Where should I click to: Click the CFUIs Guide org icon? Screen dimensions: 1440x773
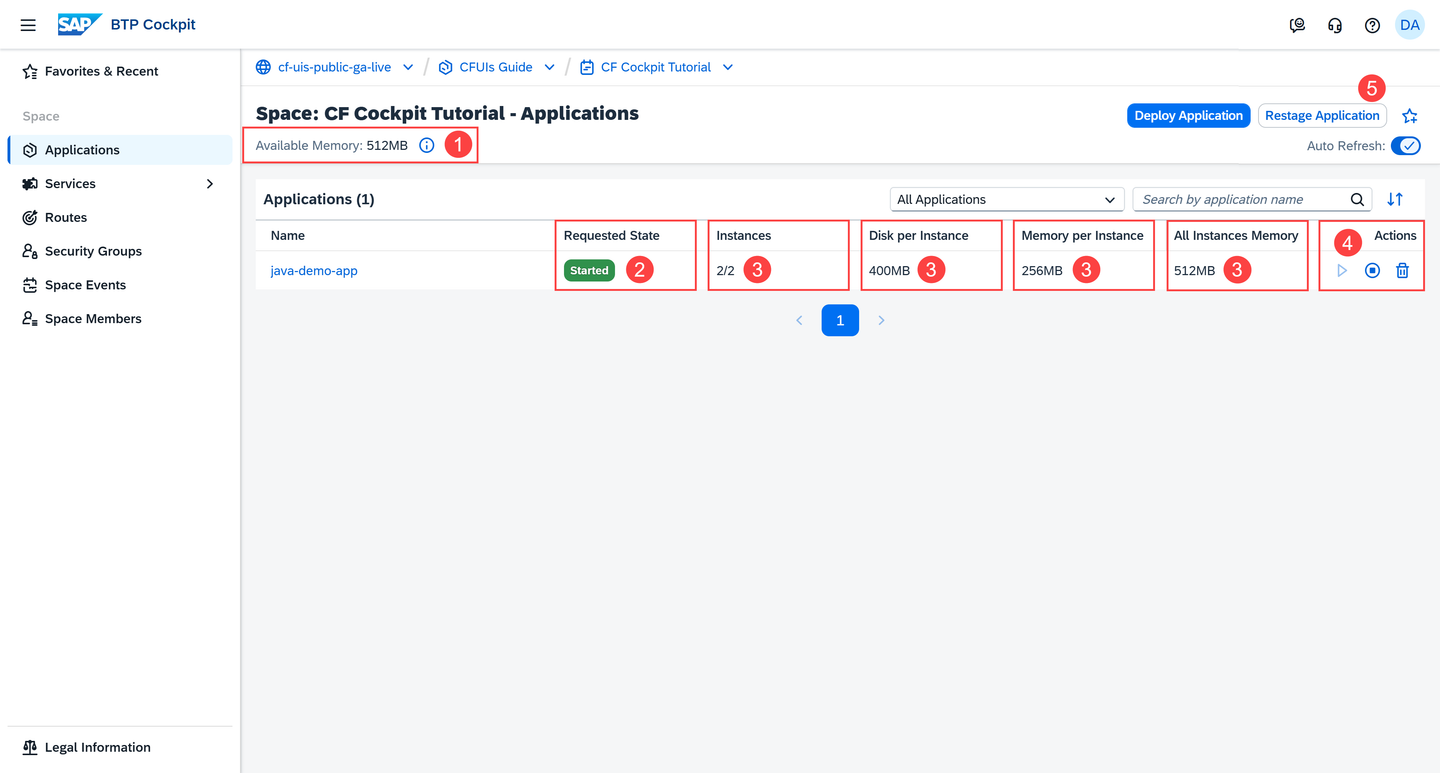pos(445,67)
